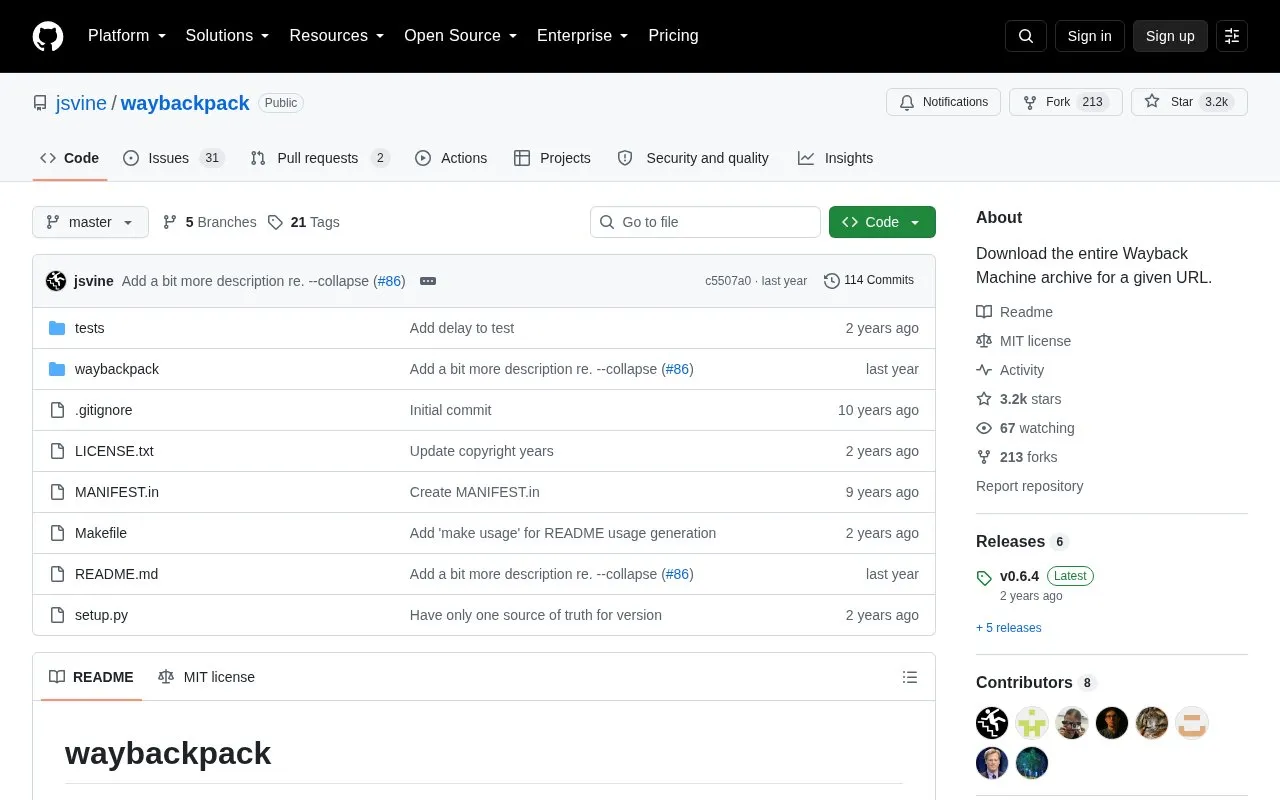Click the tests folder icon
1280x800 pixels.
(x=57, y=328)
